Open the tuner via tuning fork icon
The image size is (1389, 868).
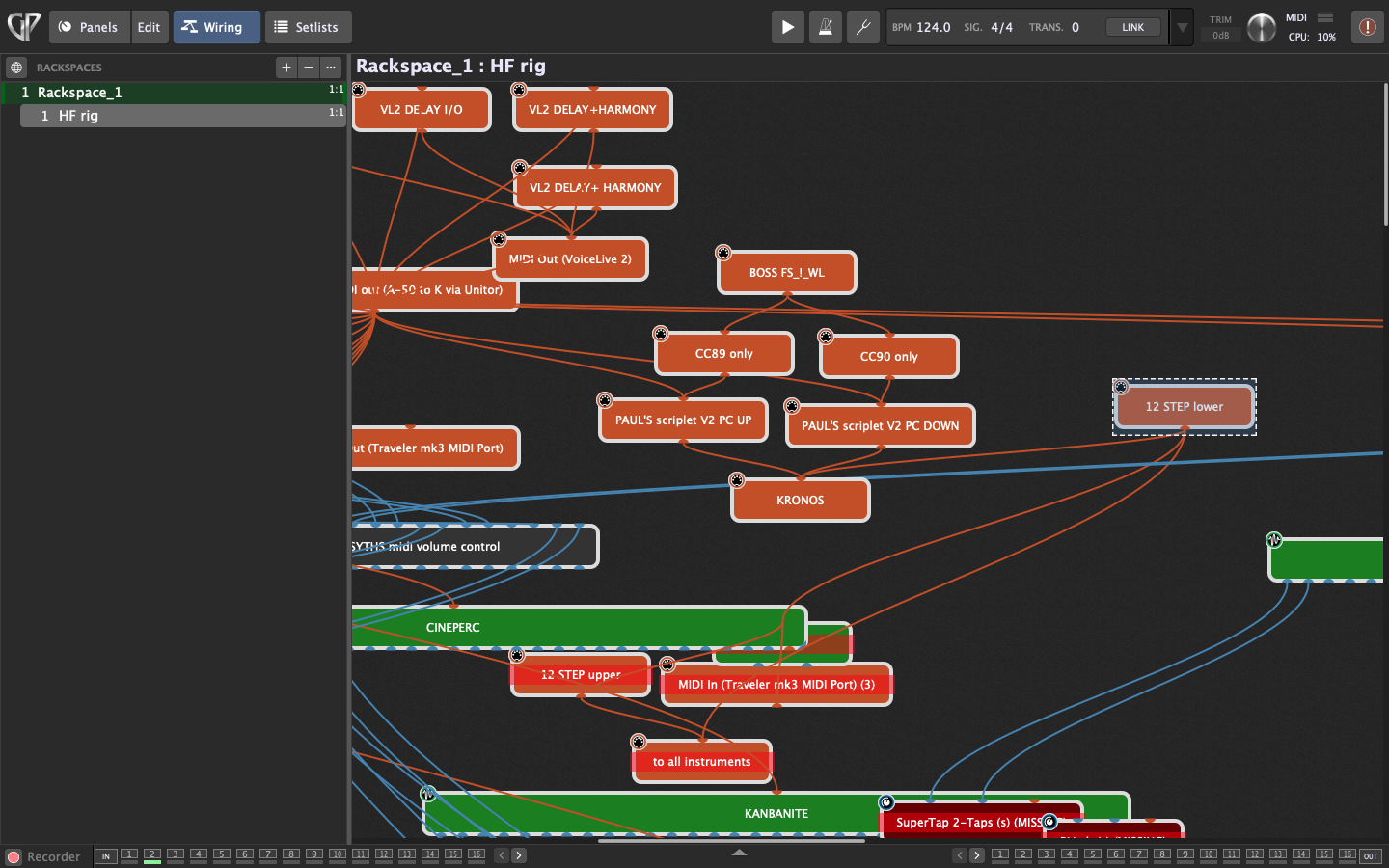(x=863, y=27)
